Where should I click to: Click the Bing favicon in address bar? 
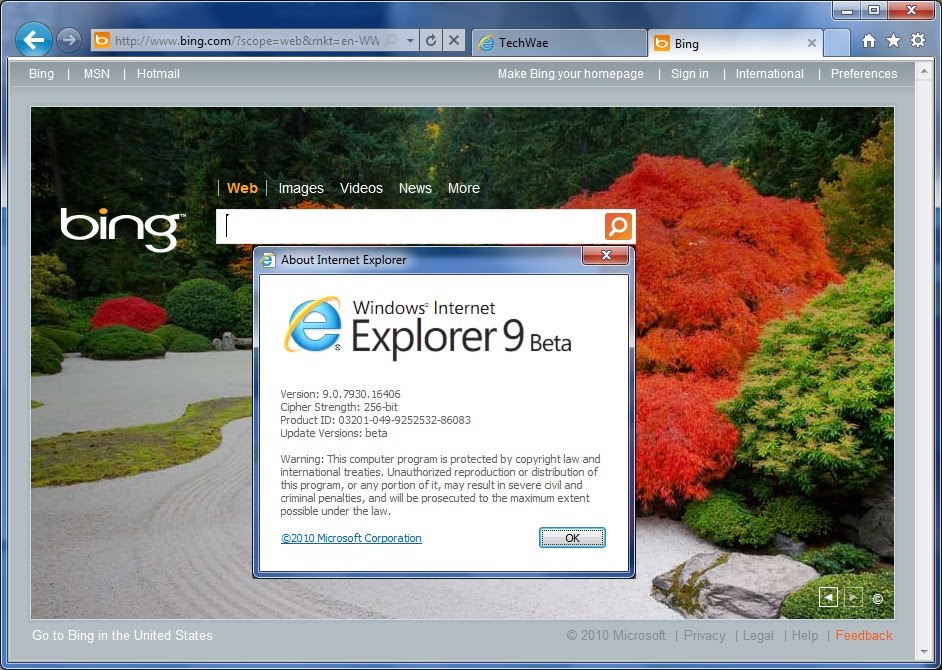tap(102, 41)
